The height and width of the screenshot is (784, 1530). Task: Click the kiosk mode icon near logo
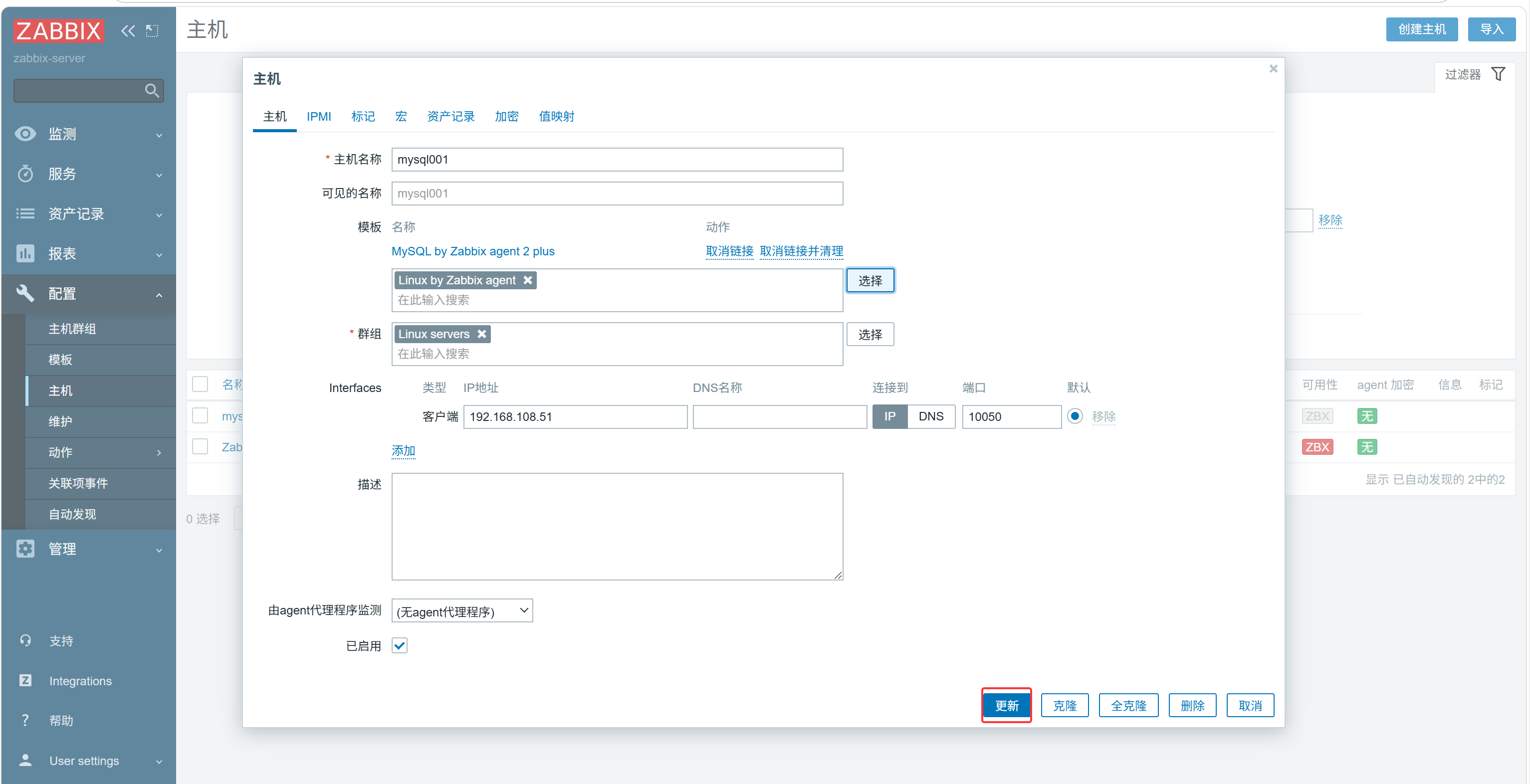152,30
